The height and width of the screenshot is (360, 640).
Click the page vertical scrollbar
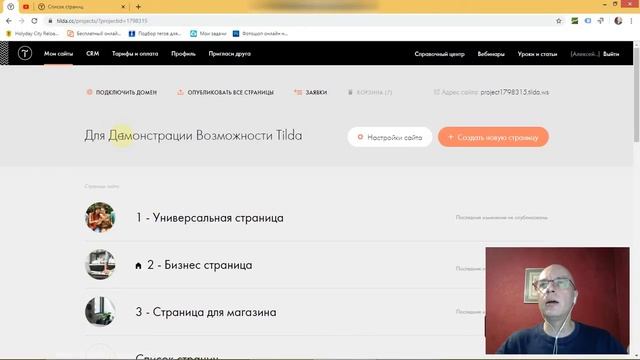tap(636, 94)
